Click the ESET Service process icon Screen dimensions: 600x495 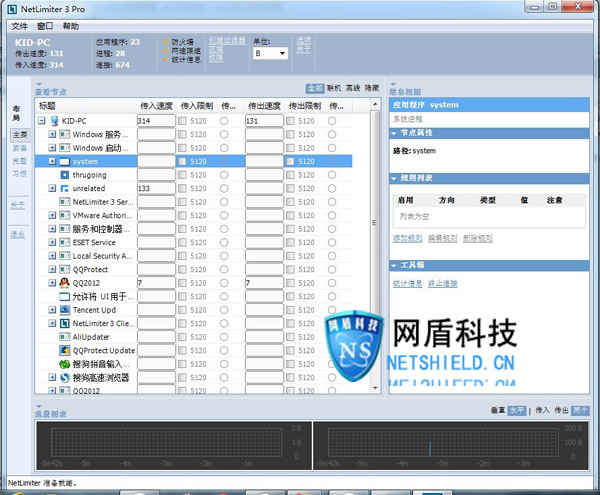point(65,242)
